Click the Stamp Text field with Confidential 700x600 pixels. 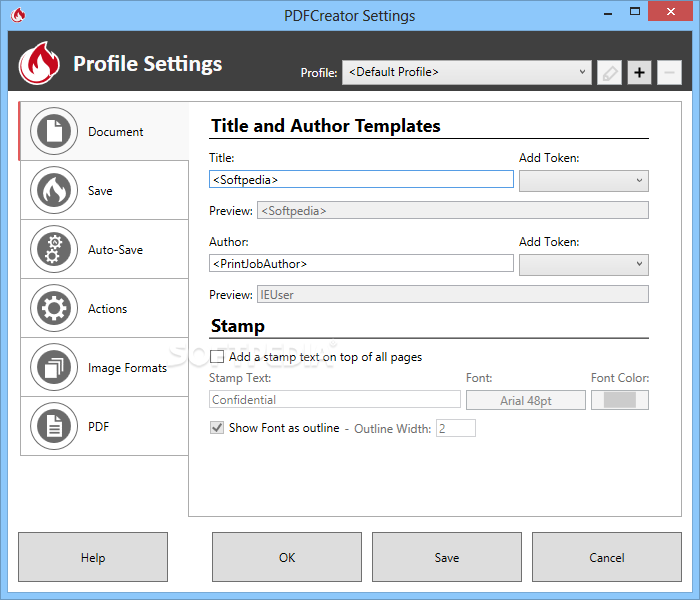click(x=335, y=399)
